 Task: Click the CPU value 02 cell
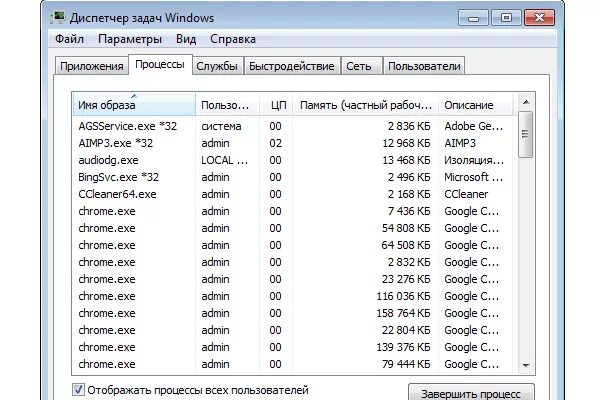point(276,143)
